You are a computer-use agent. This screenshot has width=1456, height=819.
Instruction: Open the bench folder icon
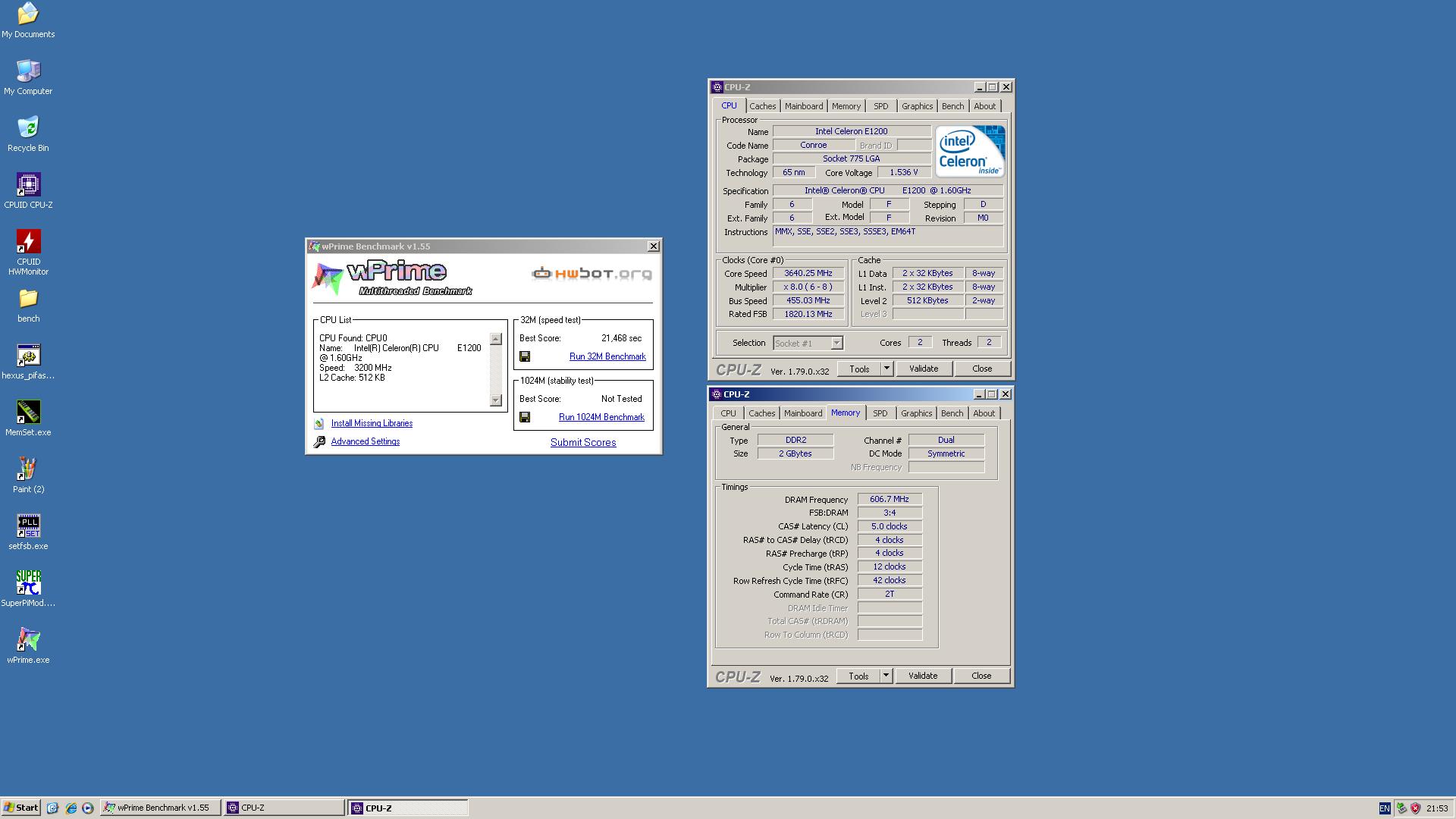pos(28,305)
